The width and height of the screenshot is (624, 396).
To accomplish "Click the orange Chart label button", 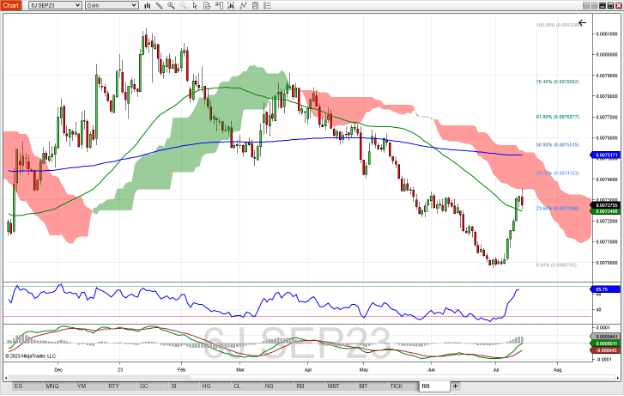I will pyautogui.click(x=11, y=6).
